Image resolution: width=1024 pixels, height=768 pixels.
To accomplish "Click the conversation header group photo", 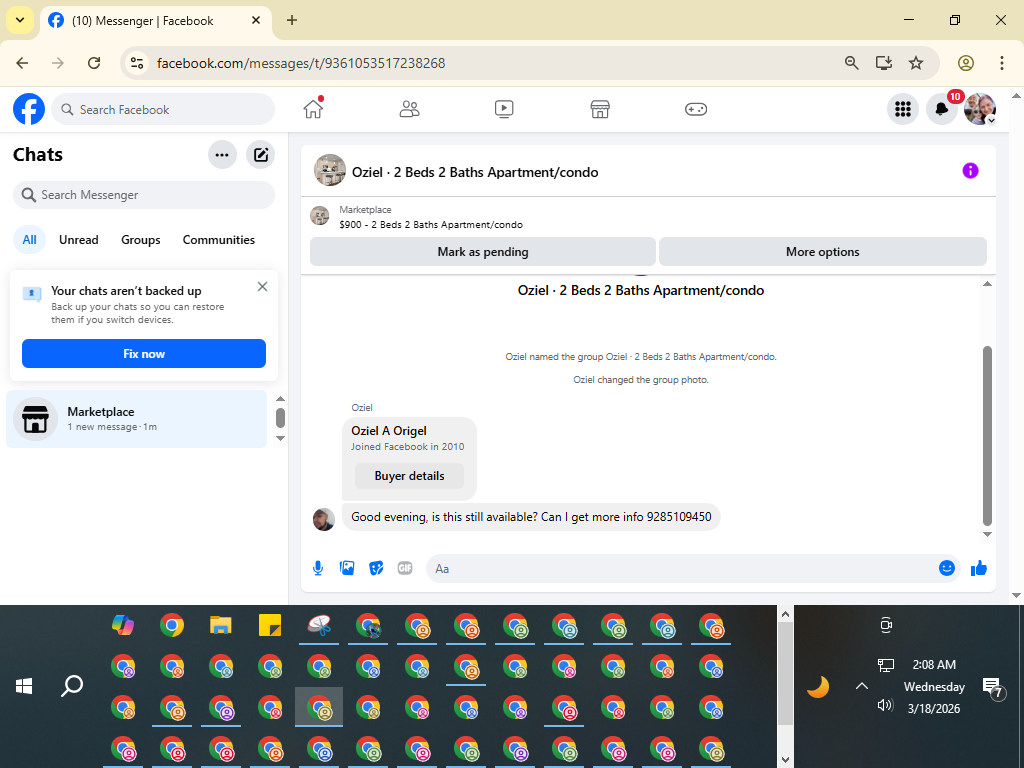I will 330,170.
